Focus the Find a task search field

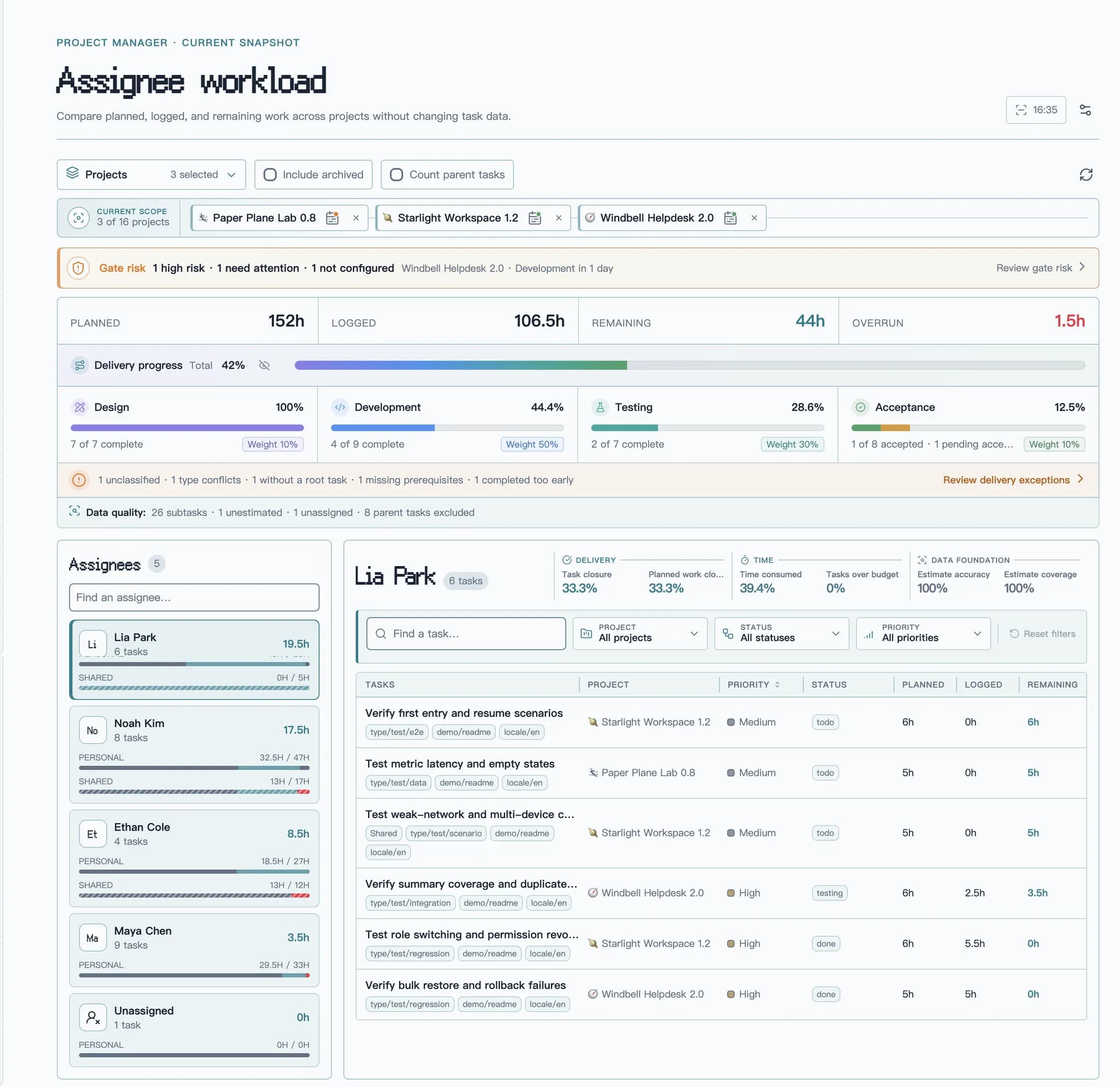(x=466, y=633)
